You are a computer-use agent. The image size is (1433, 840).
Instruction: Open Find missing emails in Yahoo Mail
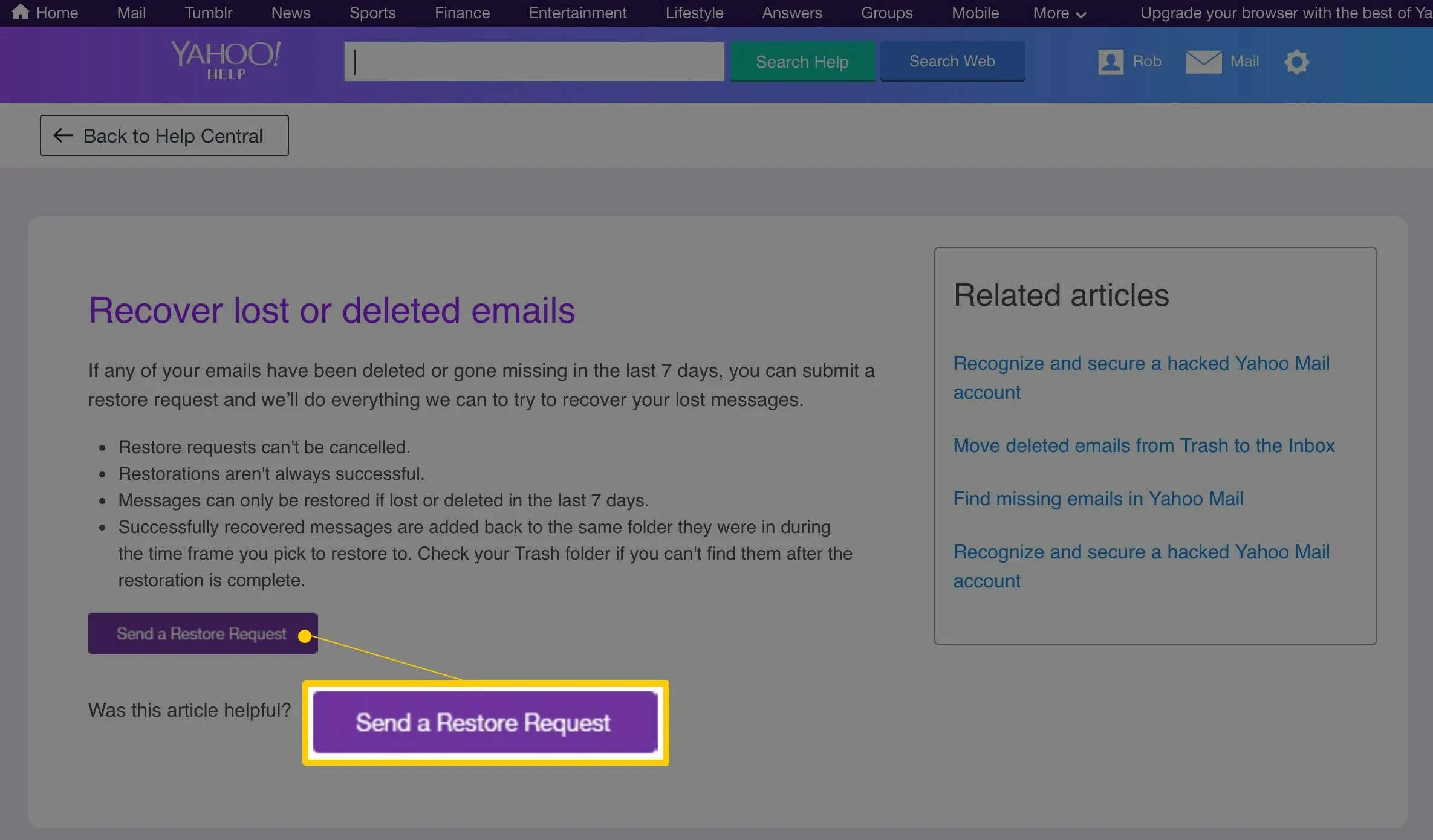click(x=1098, y=499)
